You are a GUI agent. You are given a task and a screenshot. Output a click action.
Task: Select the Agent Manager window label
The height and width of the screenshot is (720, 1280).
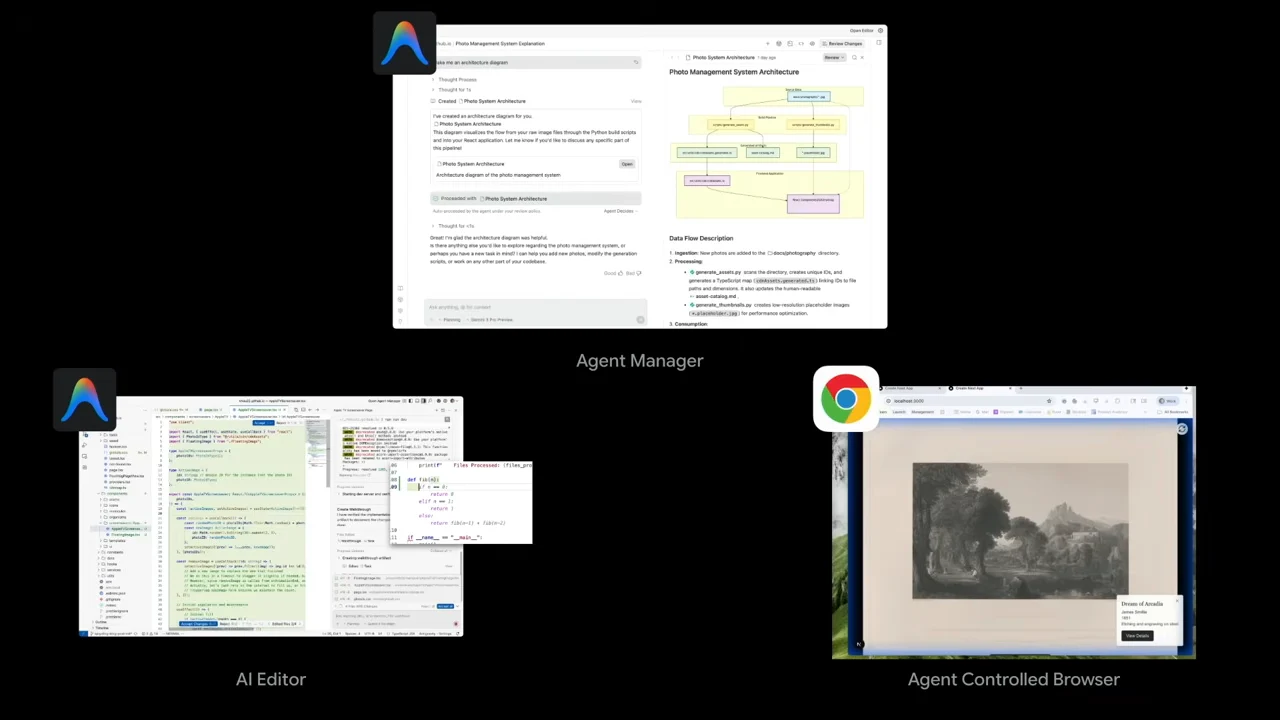point(640,361)
